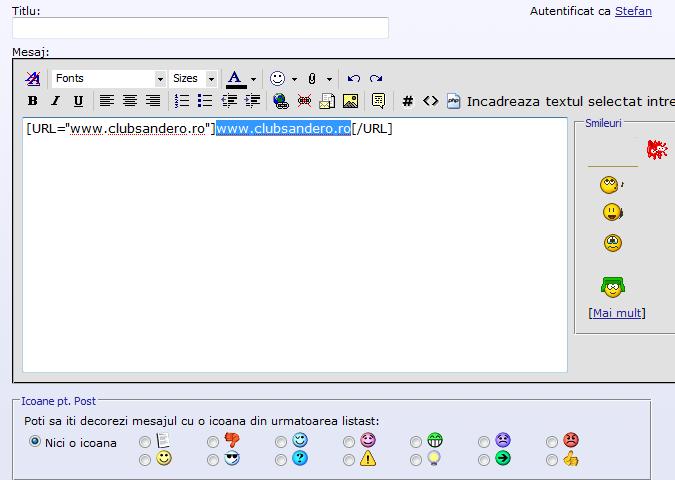Insert an image using the picture icon
This screenshot has width=675, height=480.
point(350,101)
